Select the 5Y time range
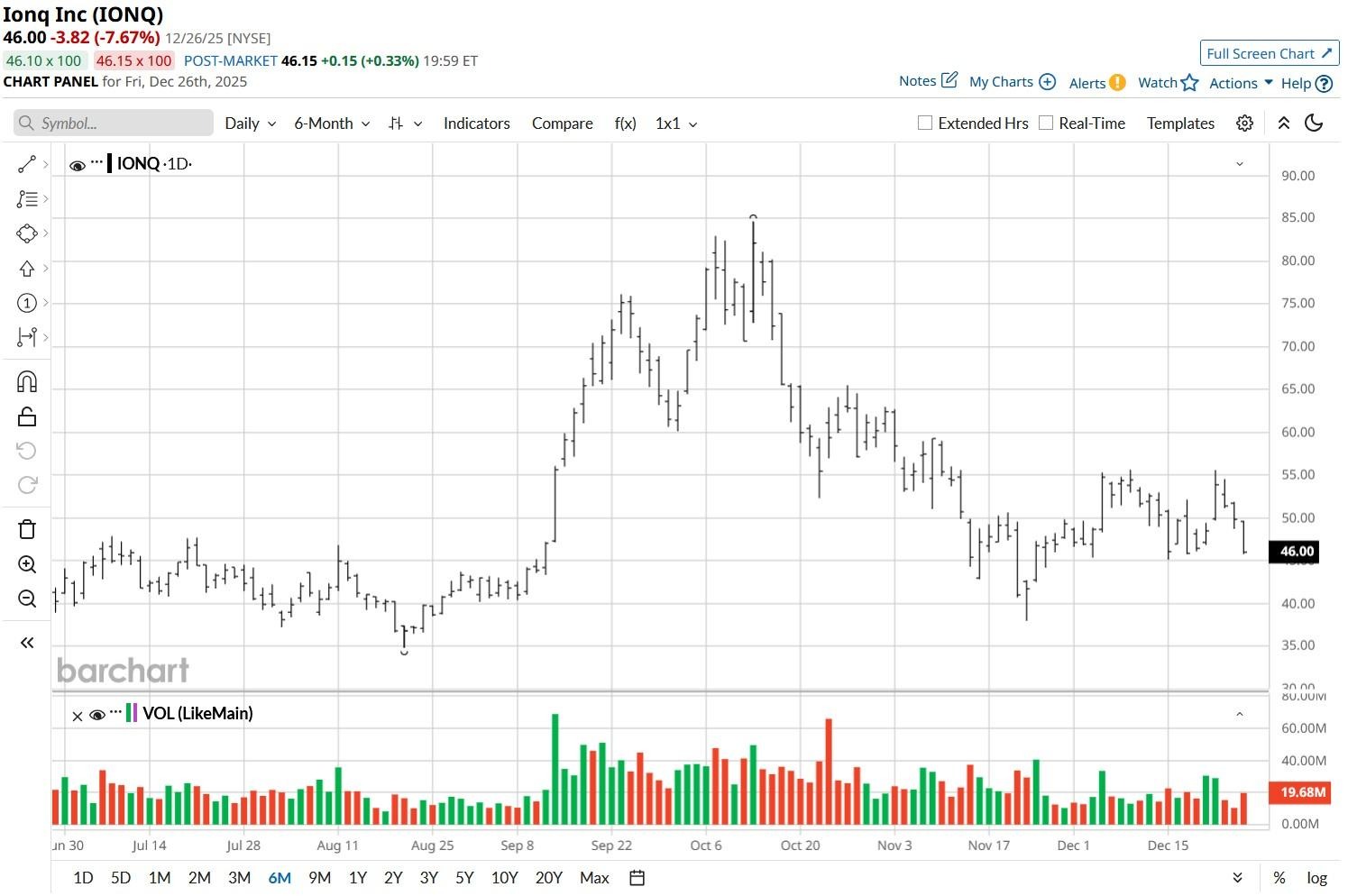Screen dimensions: 1348x896 point(464,878)
